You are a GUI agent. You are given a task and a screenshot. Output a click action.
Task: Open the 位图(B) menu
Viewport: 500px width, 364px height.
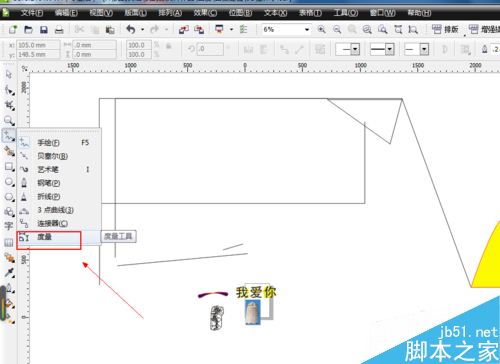[x=240, y=13]
